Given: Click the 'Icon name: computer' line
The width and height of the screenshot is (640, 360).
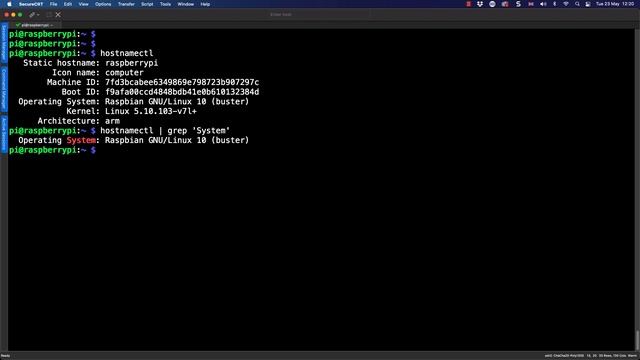Looking at the screenshot, I should coord(98,73).
